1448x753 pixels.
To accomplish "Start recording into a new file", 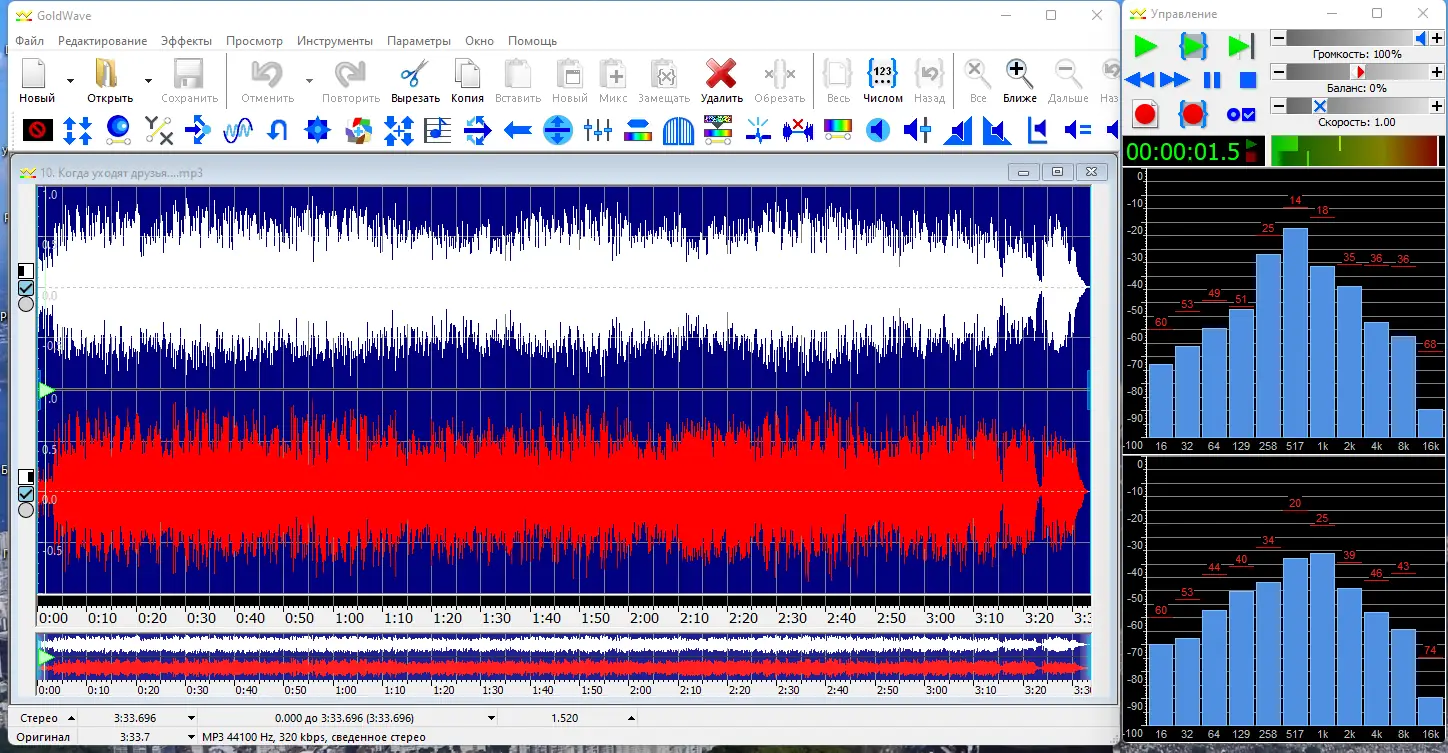I will point(1145,114).
